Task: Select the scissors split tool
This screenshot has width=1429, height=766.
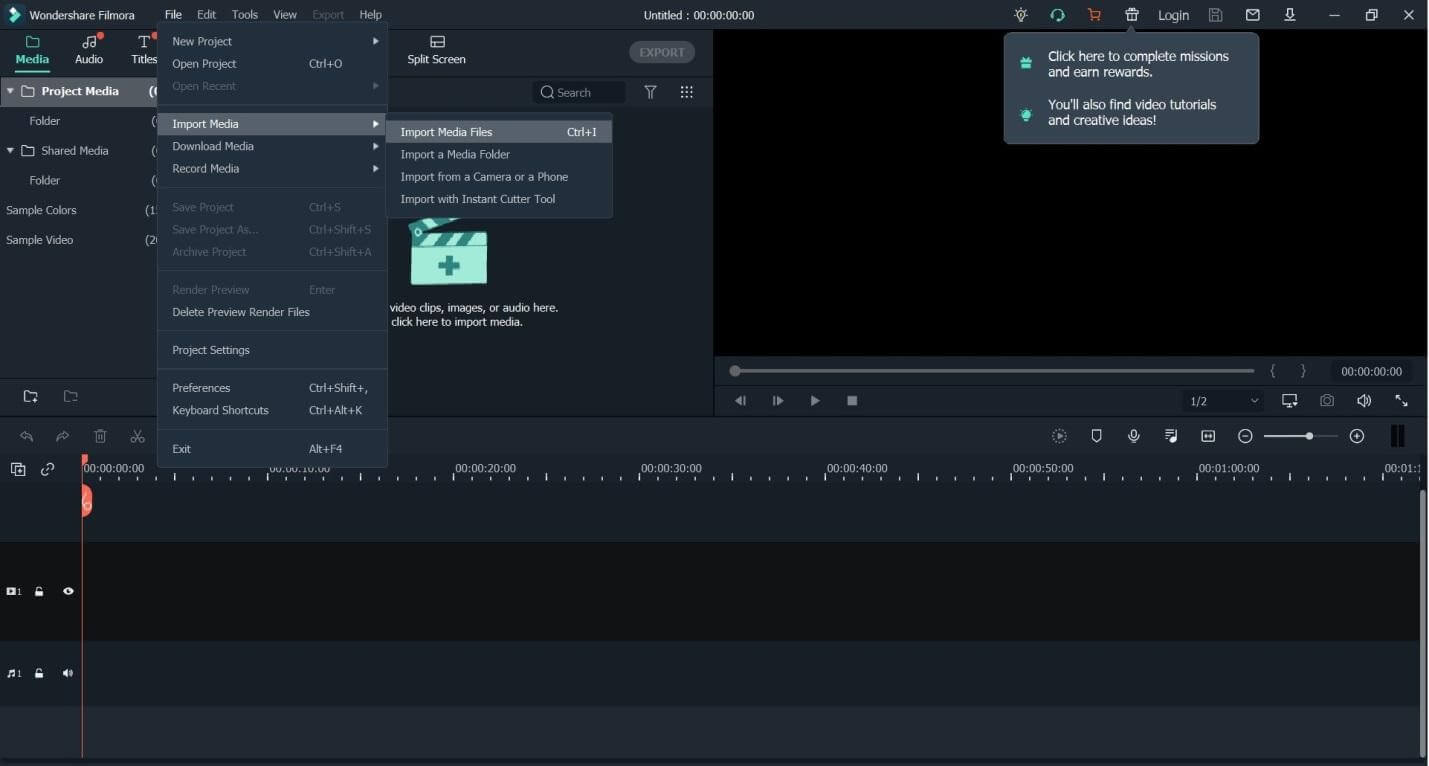Action: pos(138,436)
